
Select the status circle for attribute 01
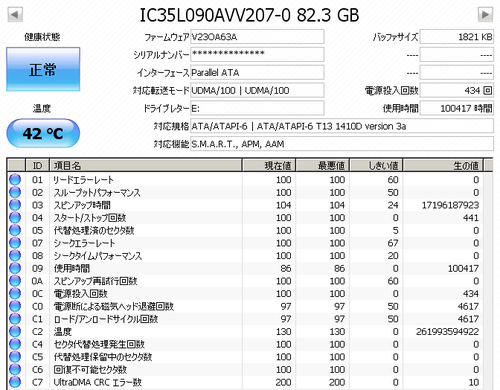15,180
